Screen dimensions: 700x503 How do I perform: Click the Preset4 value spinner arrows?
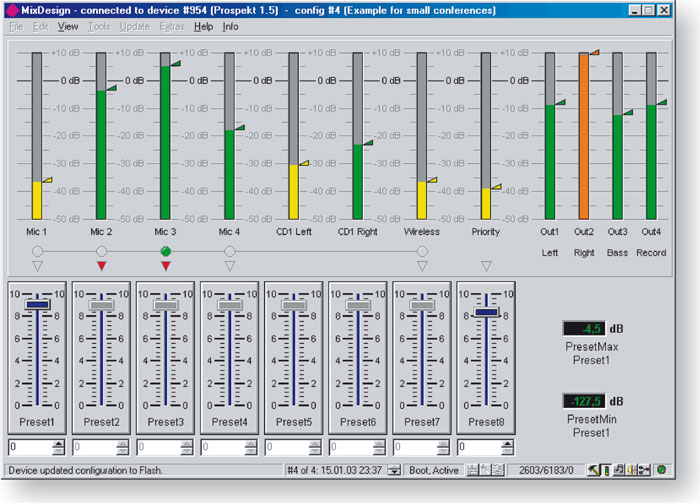pyautogui.click(x=251, y=448)
